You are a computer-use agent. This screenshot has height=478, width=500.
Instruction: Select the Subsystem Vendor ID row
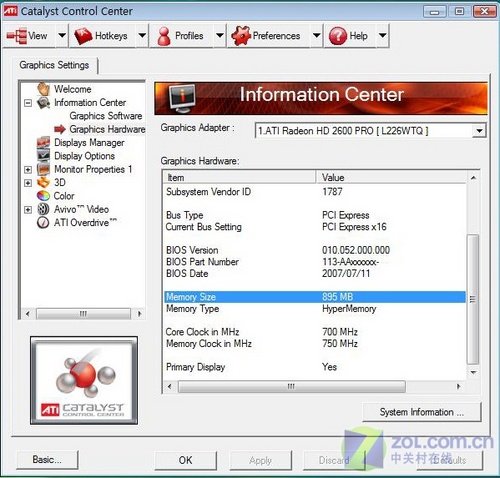(315, 192)
